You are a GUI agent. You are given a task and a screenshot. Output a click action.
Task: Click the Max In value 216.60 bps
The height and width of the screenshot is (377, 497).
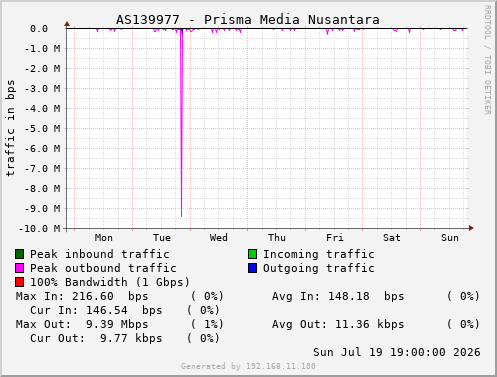110,296
